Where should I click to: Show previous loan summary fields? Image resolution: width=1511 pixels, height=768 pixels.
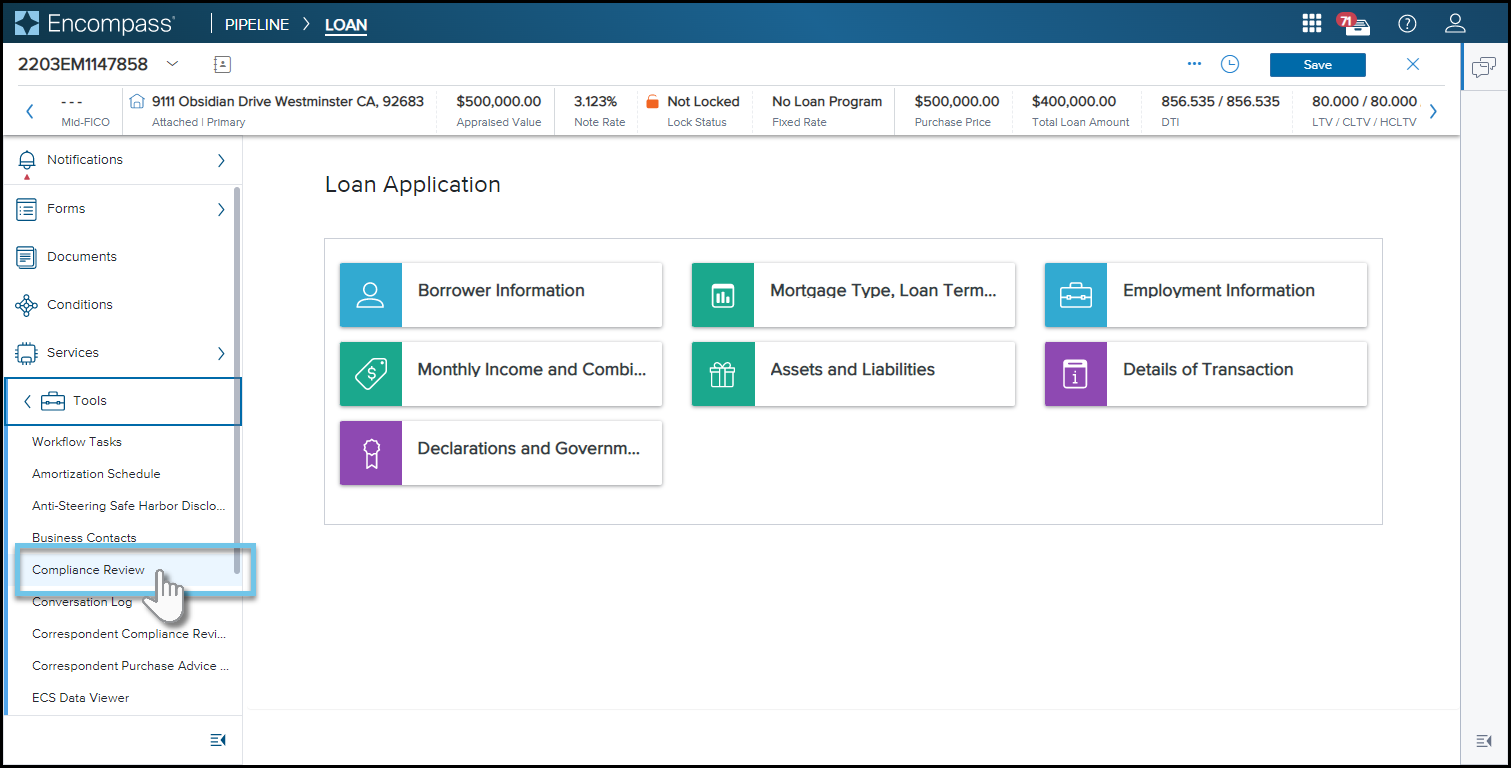[x=30, y=111]
